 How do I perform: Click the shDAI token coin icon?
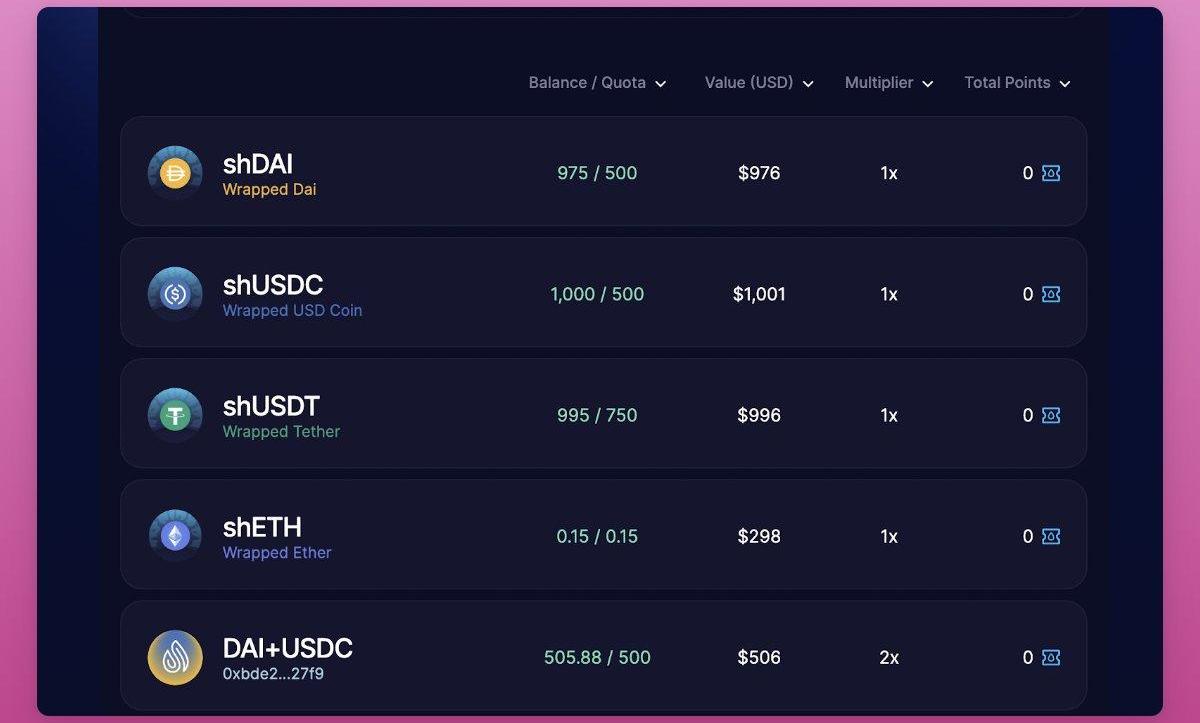175,173
